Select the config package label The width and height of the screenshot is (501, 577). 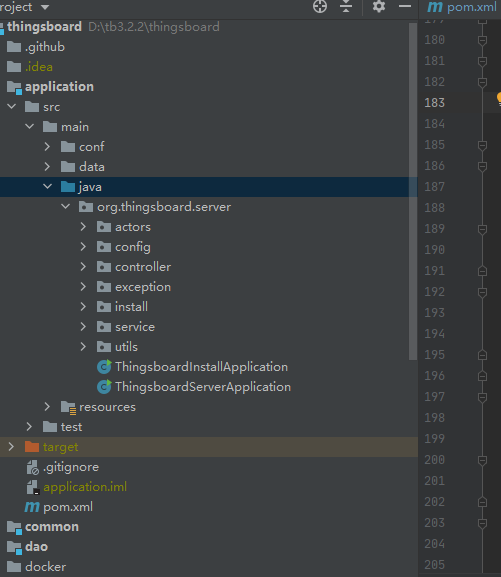pyautogui.click(x=133, y=247)
